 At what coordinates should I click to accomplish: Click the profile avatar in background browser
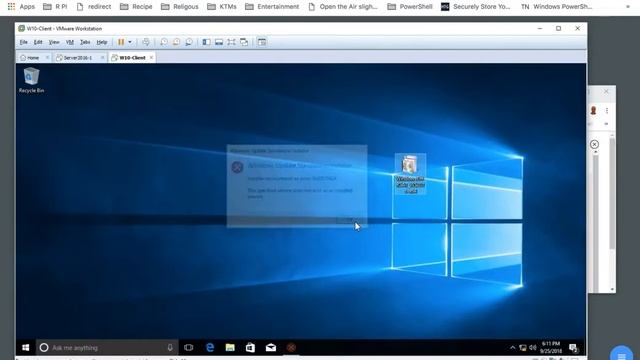[593, 110]
